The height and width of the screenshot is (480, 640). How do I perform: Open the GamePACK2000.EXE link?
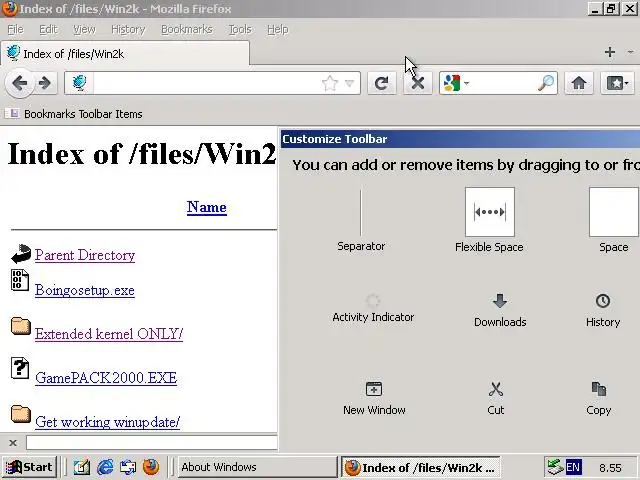[x=106, y=378]
